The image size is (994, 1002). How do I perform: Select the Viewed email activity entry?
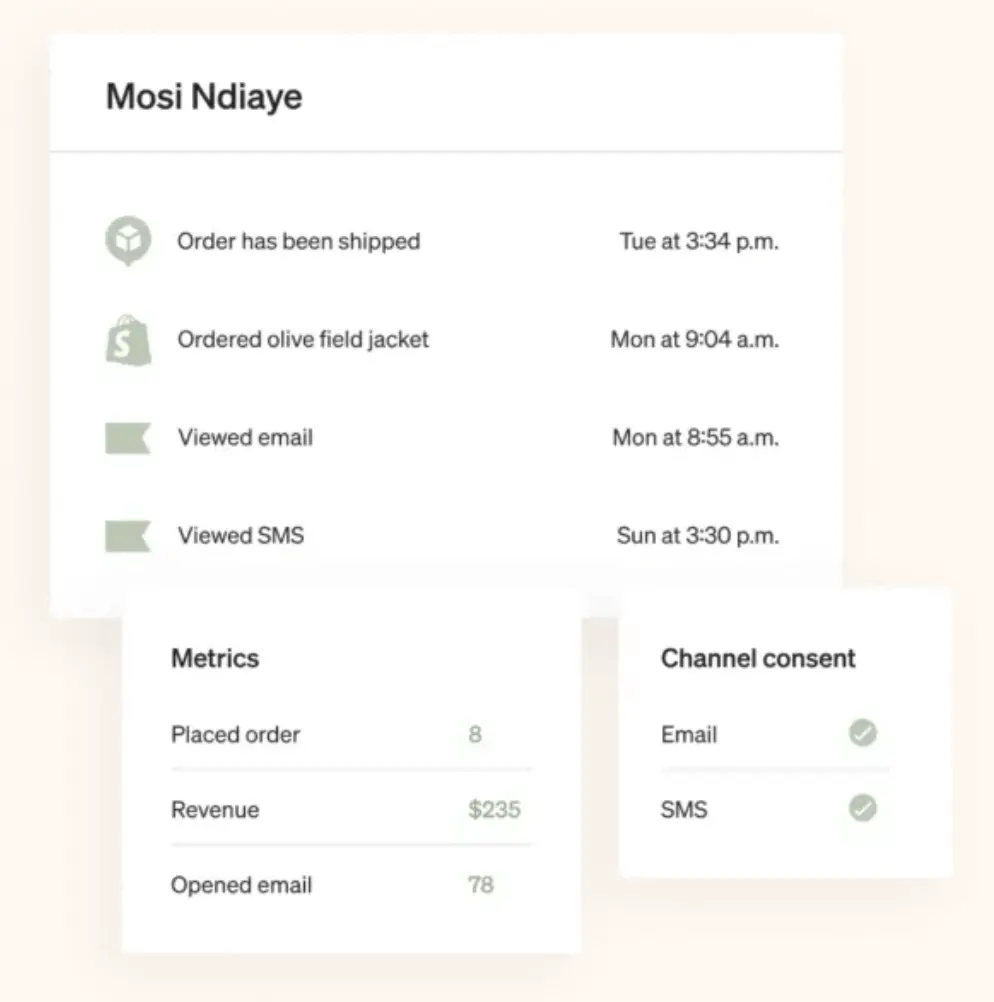click(245, 437)
